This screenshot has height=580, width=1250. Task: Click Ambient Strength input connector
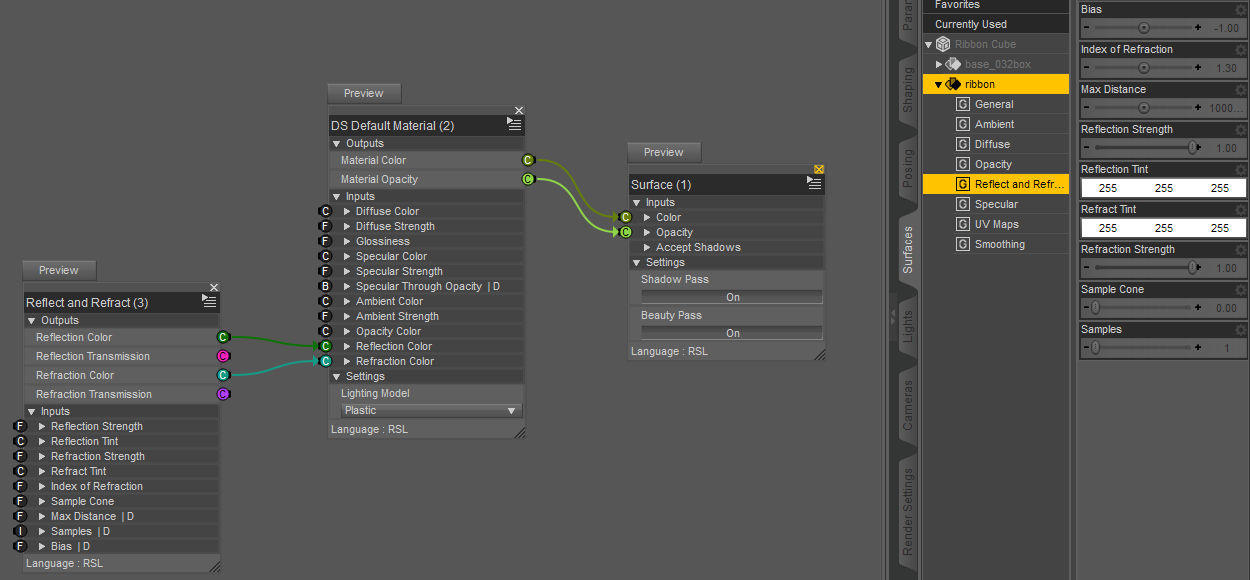tap(325, 317)
